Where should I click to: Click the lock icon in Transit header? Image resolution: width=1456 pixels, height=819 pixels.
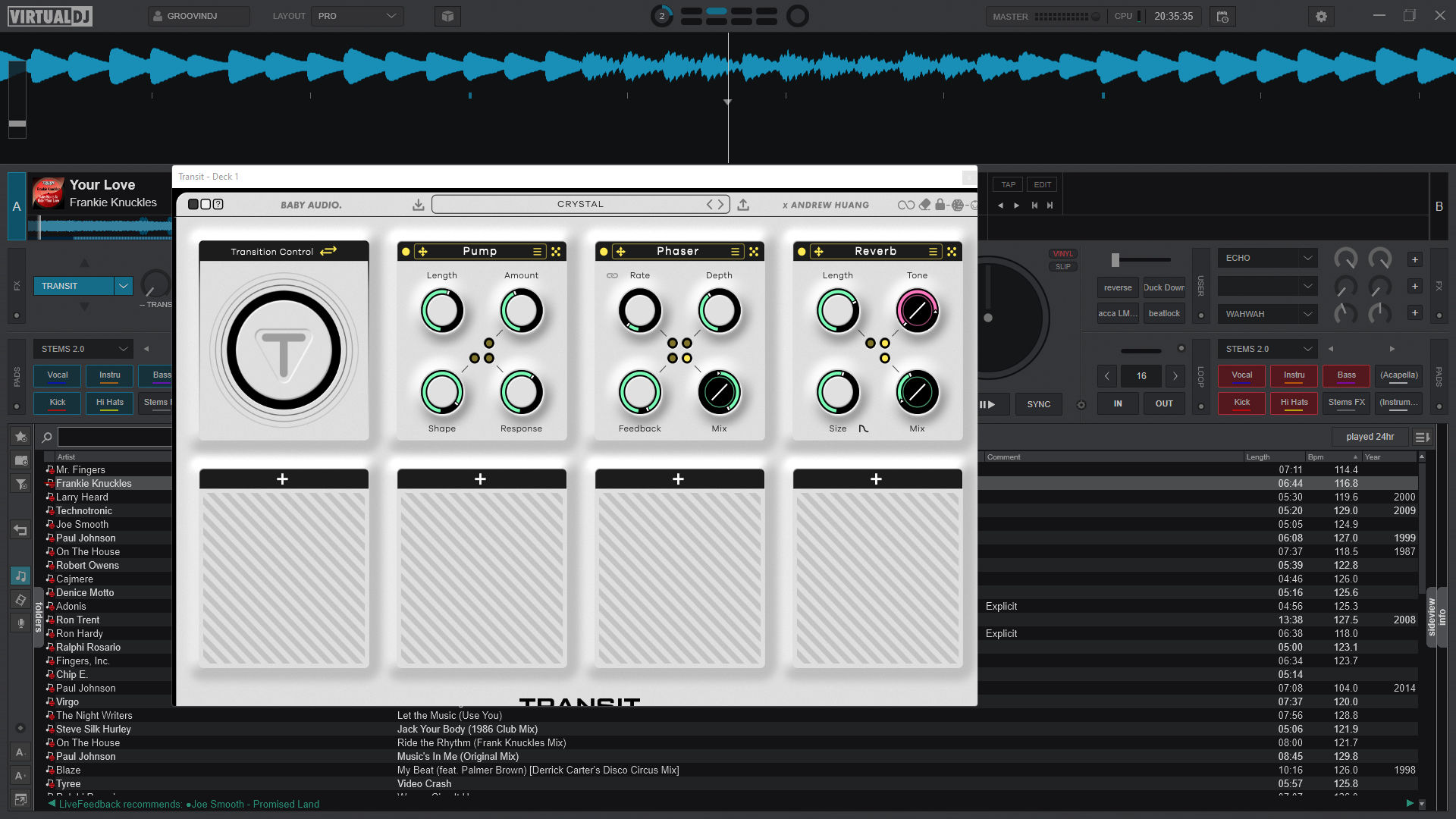[940, 204]
